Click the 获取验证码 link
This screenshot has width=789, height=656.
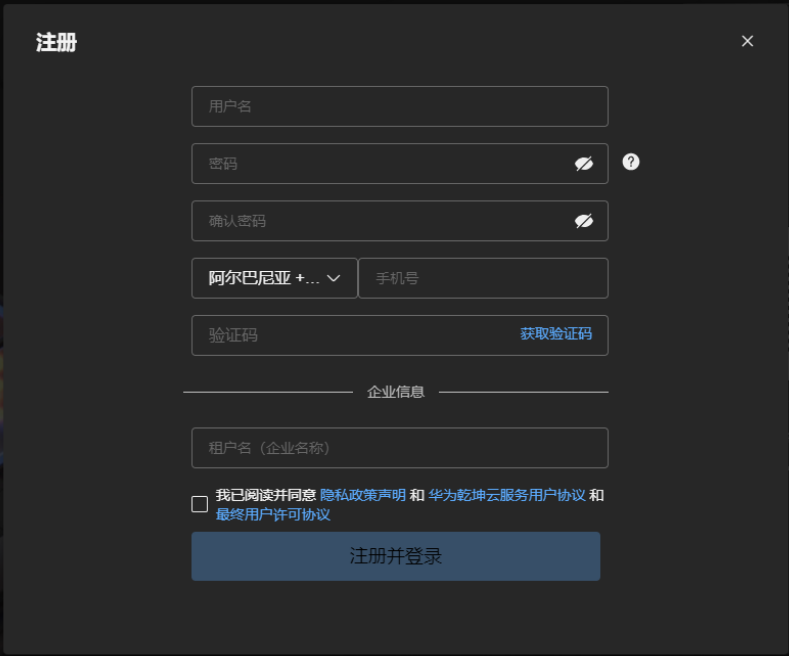tap(556, 334)
